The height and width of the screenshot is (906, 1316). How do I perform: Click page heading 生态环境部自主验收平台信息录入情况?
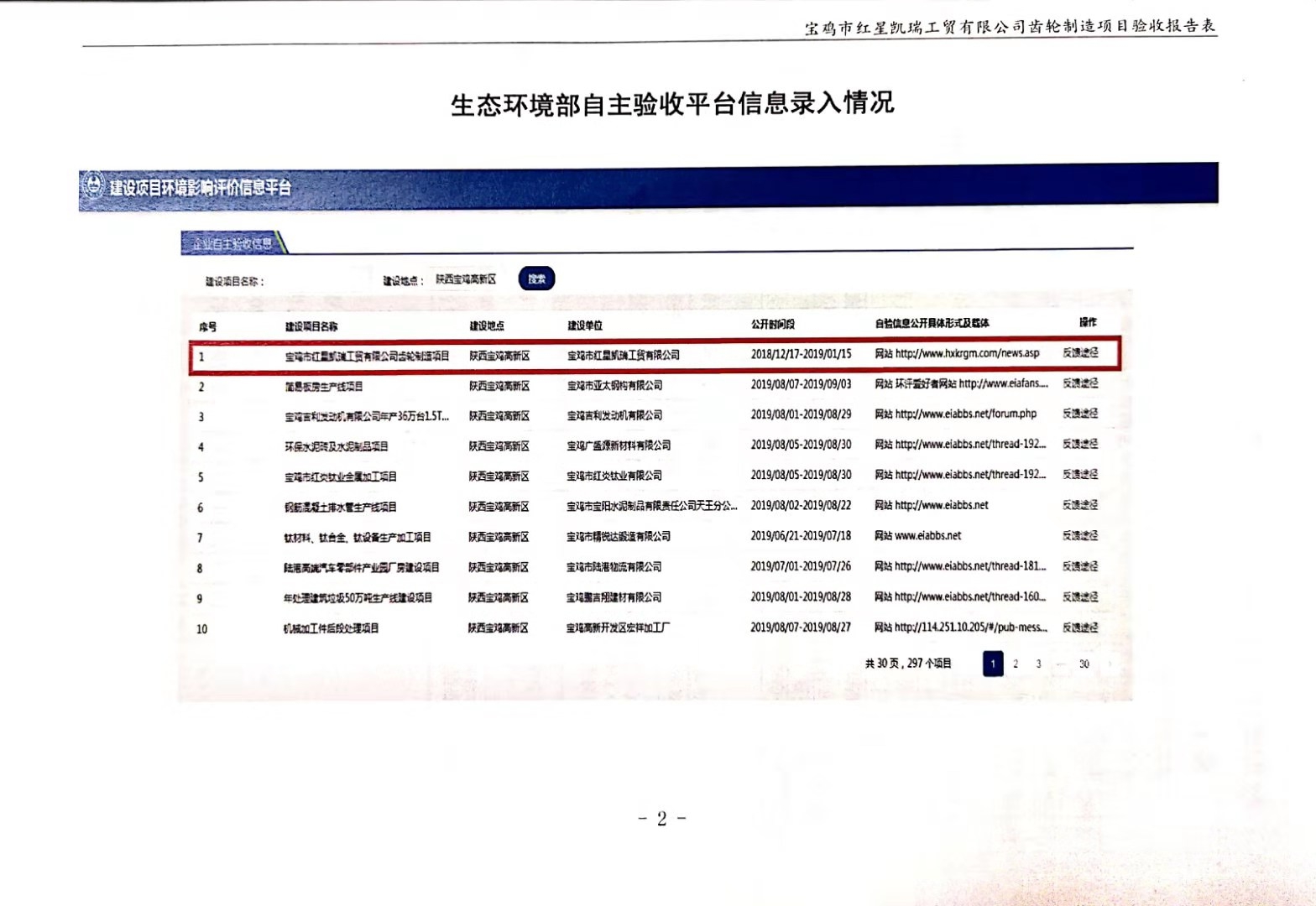(x=672, y=104)
